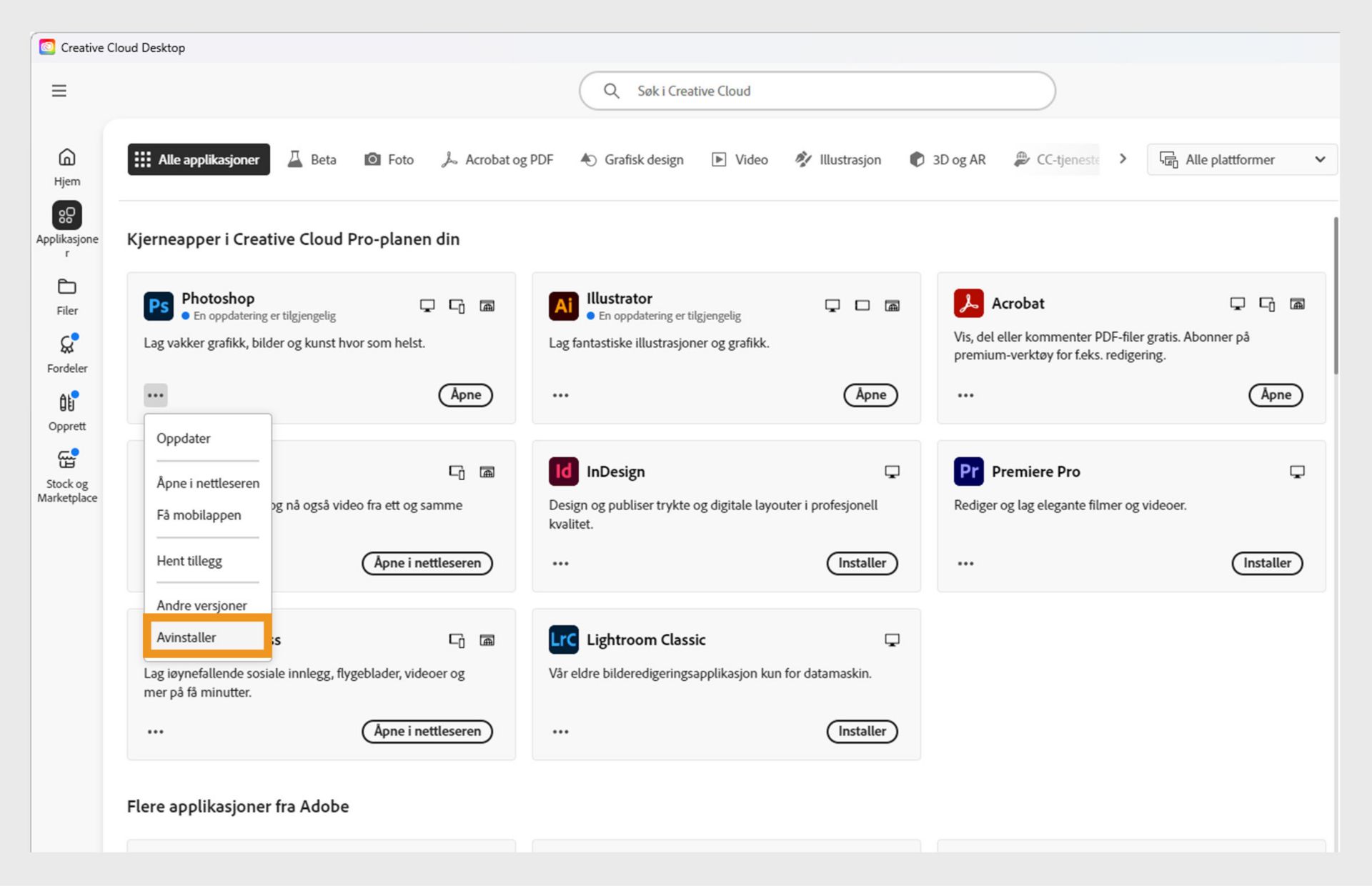Open the three-dot menu on the InDesign card
Image resolution: width=1372 pixels, height=886 pixels.
(560, 563)
